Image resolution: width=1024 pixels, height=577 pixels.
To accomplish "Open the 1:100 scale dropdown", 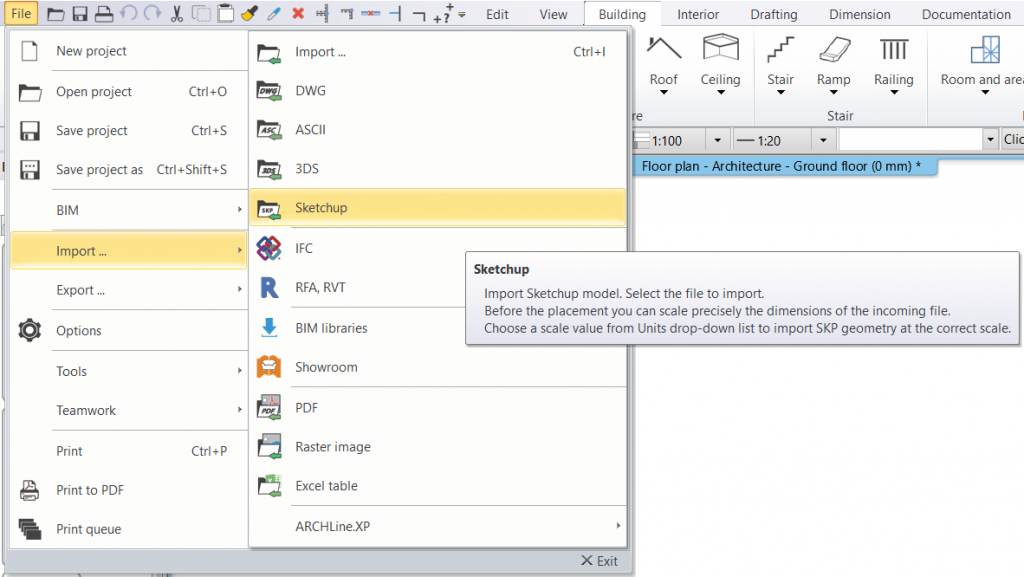I will click(x=718, y=140).
